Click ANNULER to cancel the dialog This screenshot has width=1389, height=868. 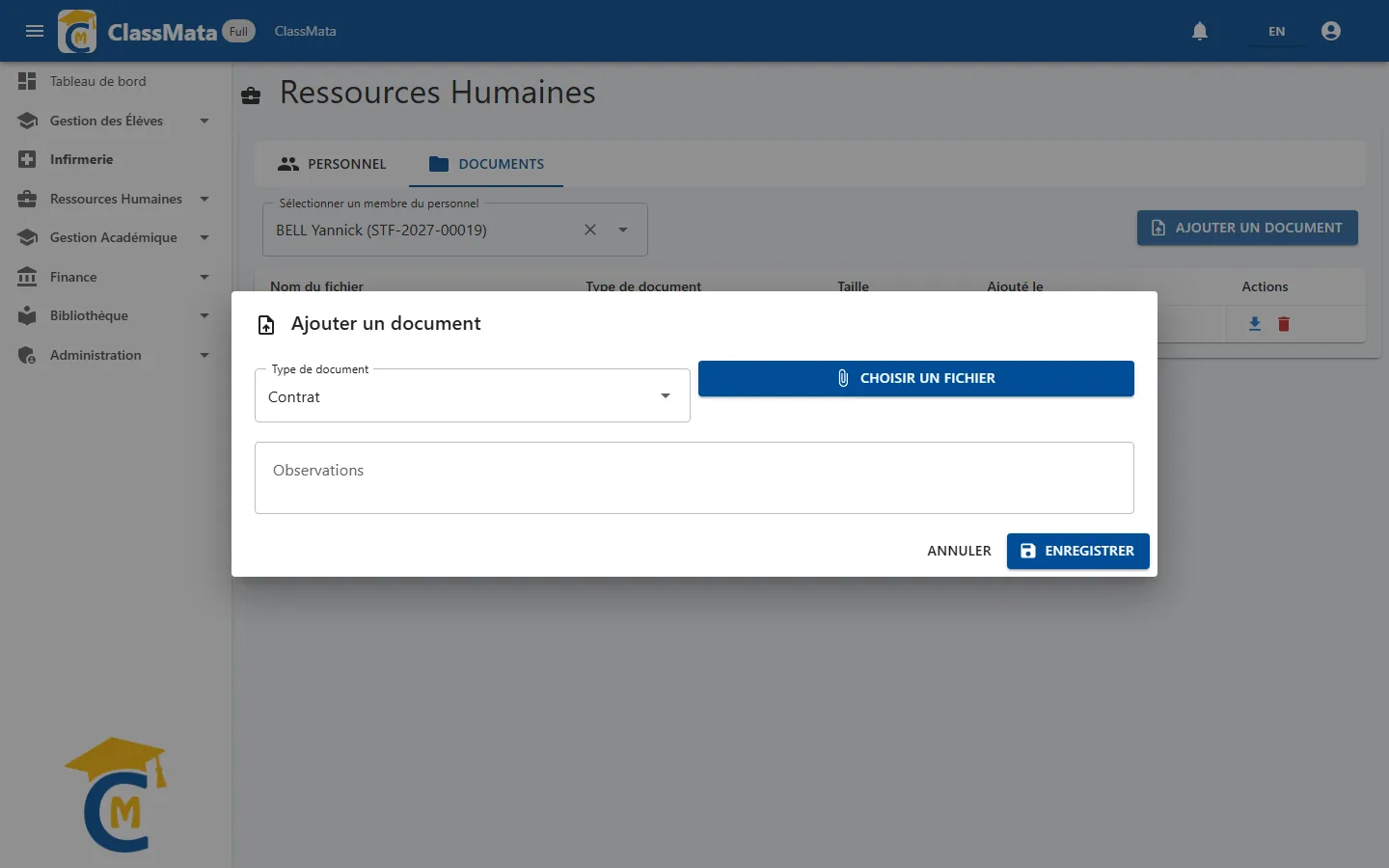[x=959, y=551]
